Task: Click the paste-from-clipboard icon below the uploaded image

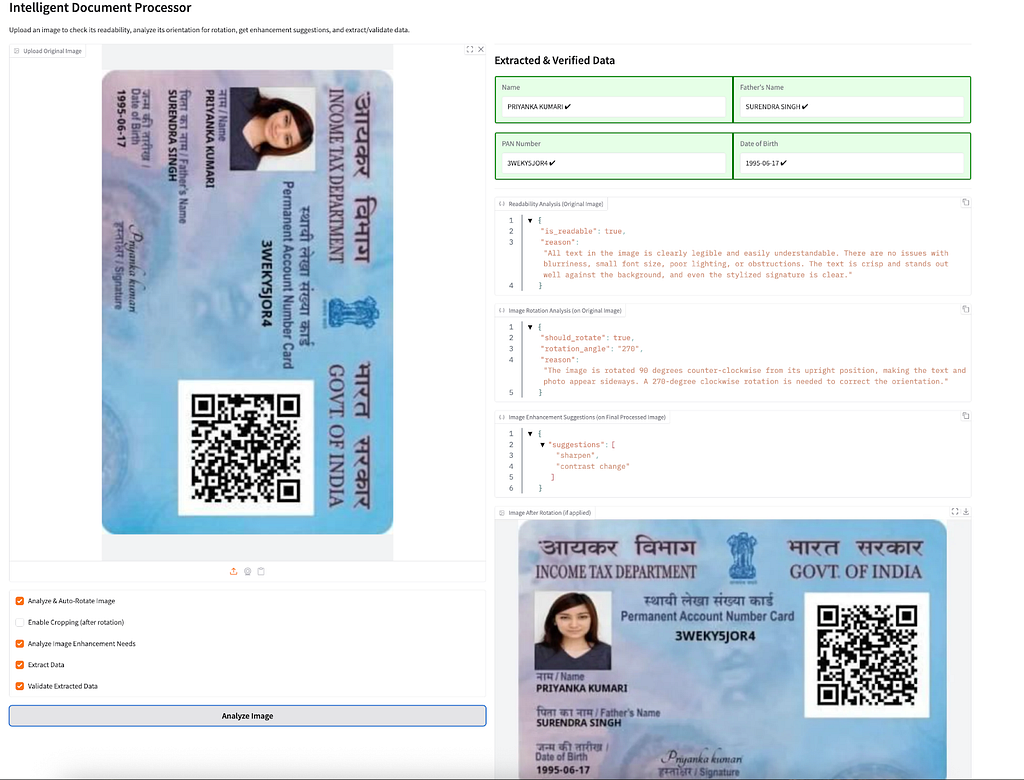Action: click(261, 572)
